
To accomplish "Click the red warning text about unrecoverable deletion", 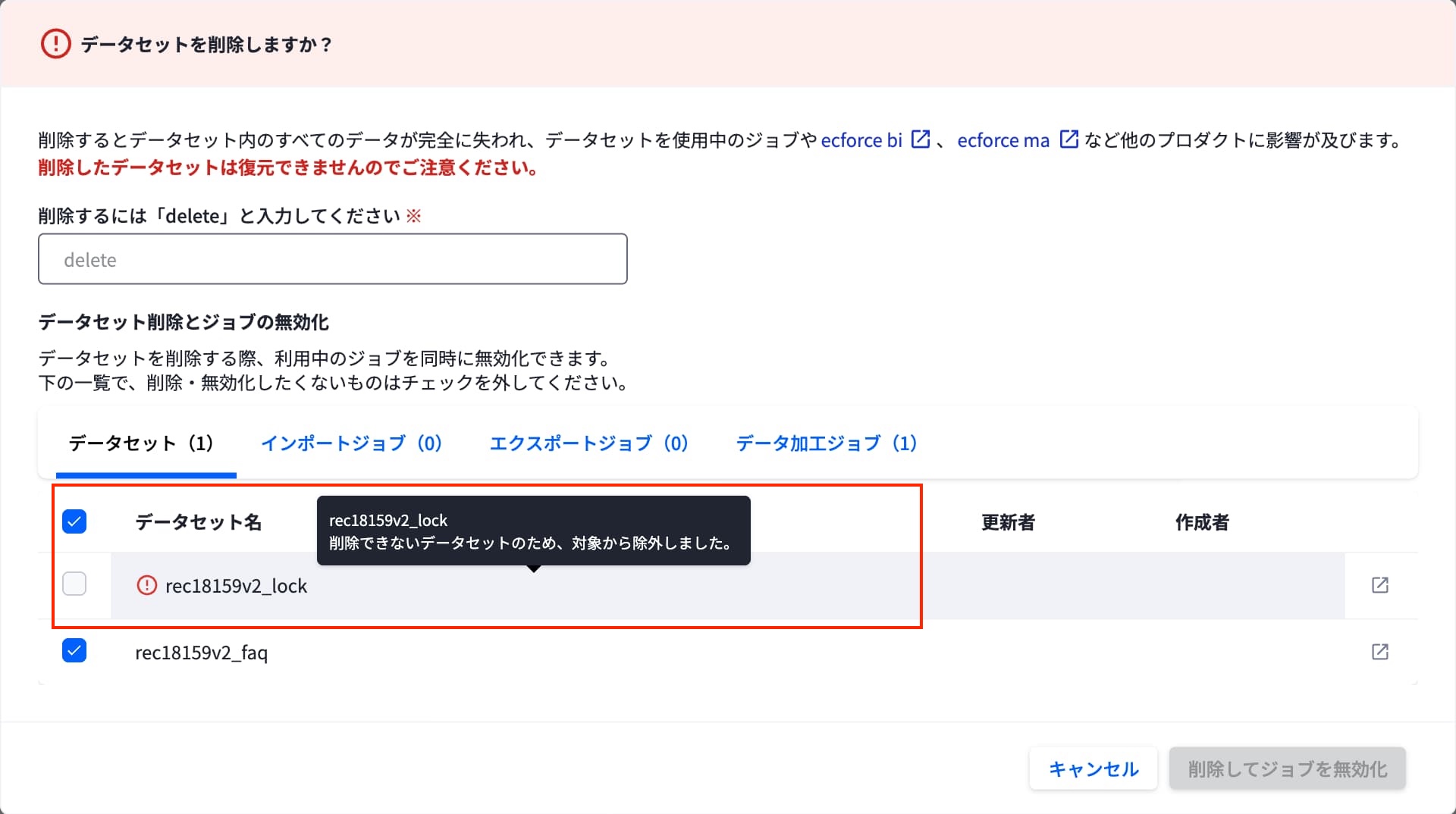I will (289, 167).
